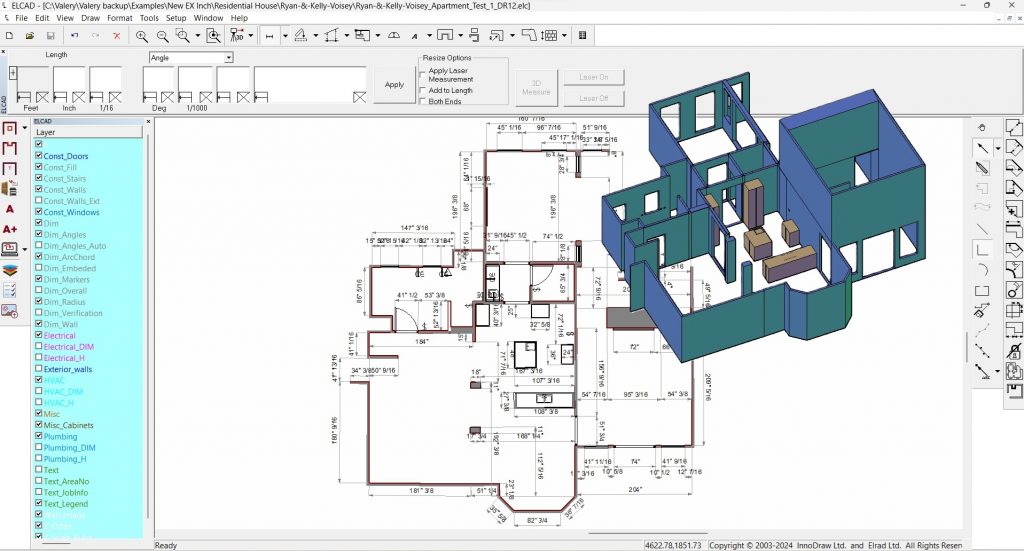1024x551 pixels.
Task: Click the Zoom Out magnifier icon
Action: pos(162,36)
